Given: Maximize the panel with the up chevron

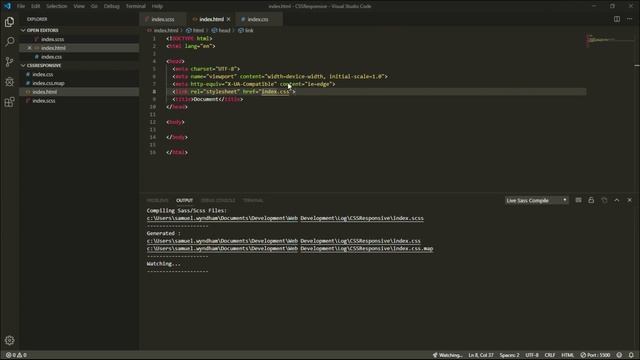Looking at the screenshot, I should point(617,200).
